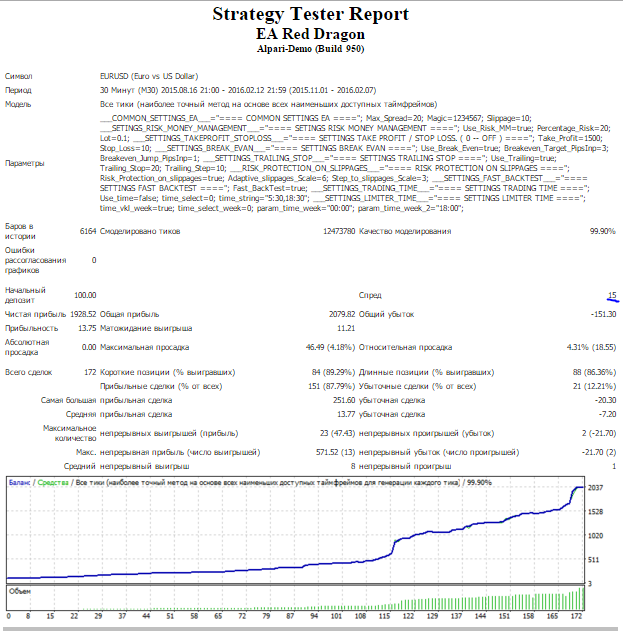Select gross profit value "2079.82"
623x631 pixels.
click(x=342, y=314)
